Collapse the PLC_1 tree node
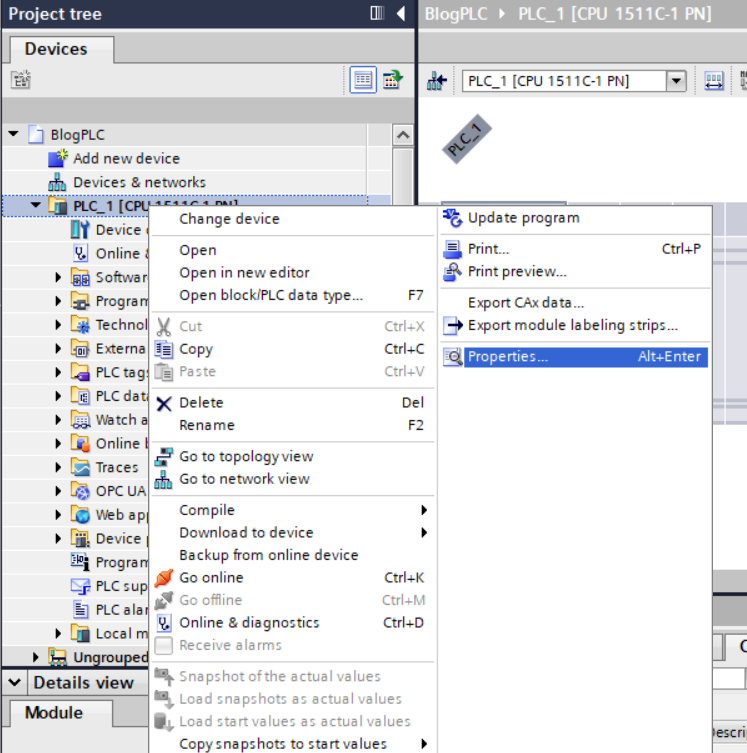Screen dimensions: 747x753 tap(36, 206)
